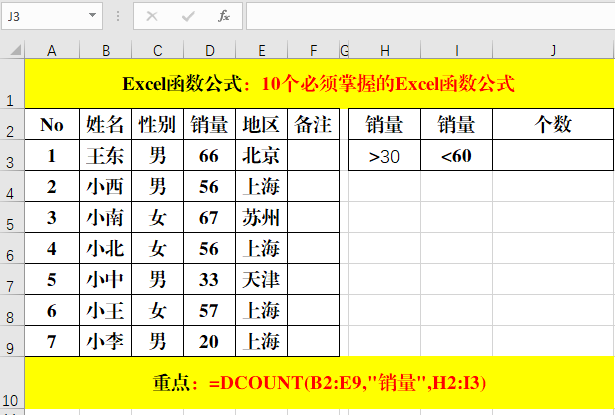Select row 2 header

[x=12, y=124]
